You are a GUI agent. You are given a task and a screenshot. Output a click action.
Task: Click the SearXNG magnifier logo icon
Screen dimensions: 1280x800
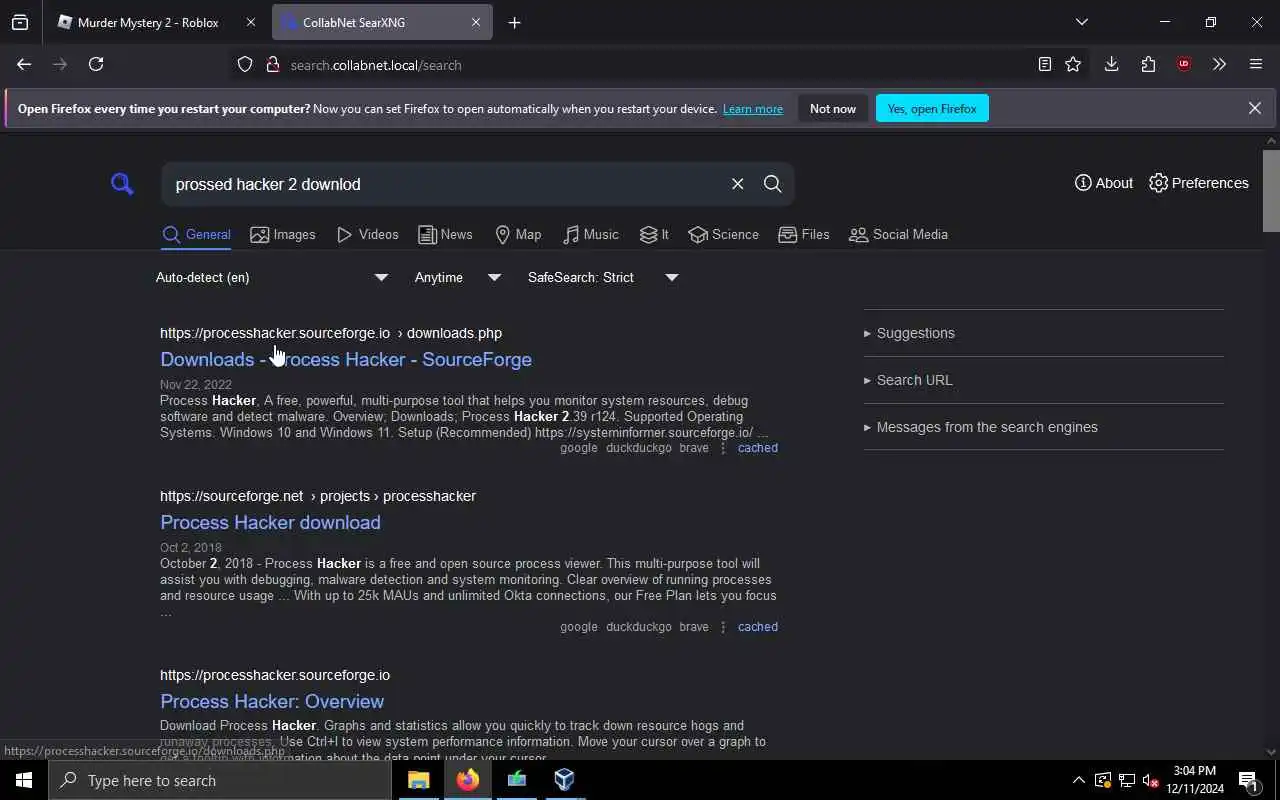[122, 184]
